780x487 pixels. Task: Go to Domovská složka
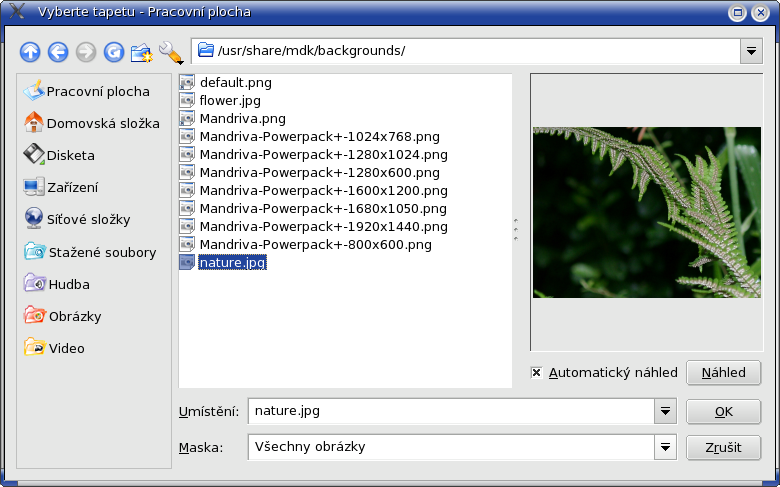92,123
